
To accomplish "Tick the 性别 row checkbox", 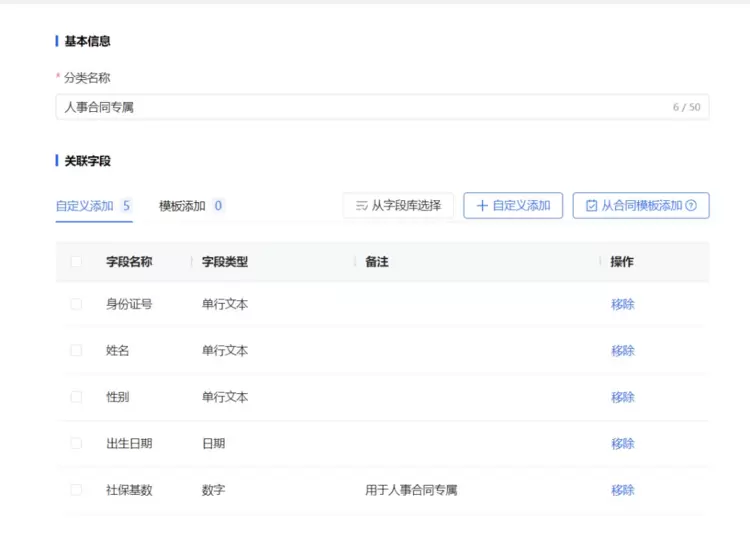I will [77, 397].
